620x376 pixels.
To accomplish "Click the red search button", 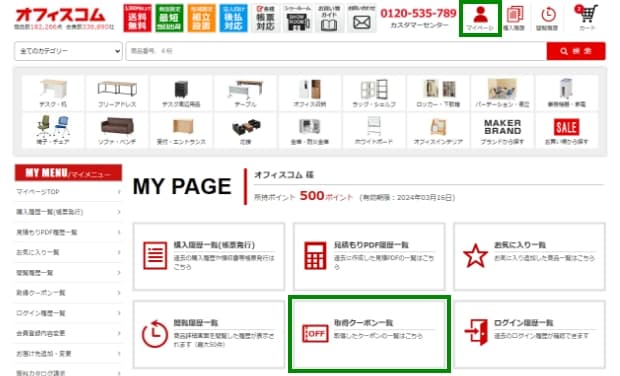I will pos(576,51).
